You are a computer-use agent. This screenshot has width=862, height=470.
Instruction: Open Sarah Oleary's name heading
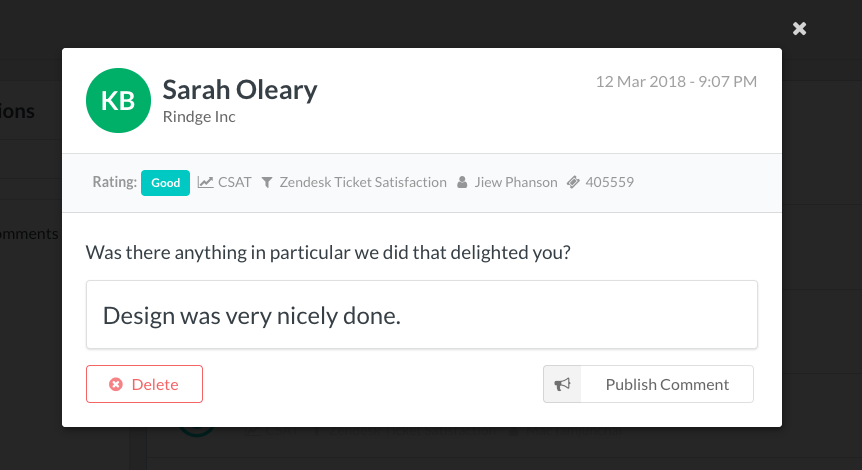240,90
